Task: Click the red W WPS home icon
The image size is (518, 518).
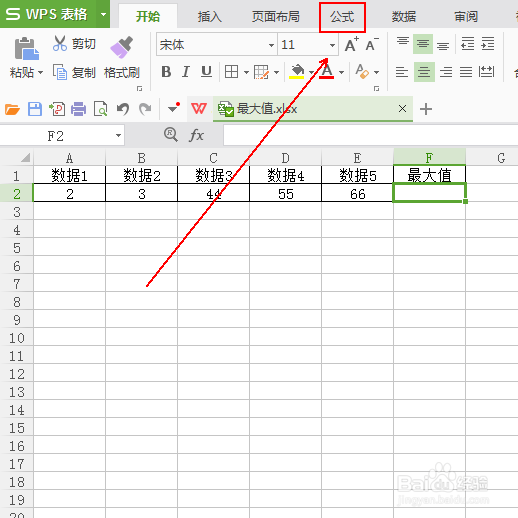Action: [x=199, y=109]
